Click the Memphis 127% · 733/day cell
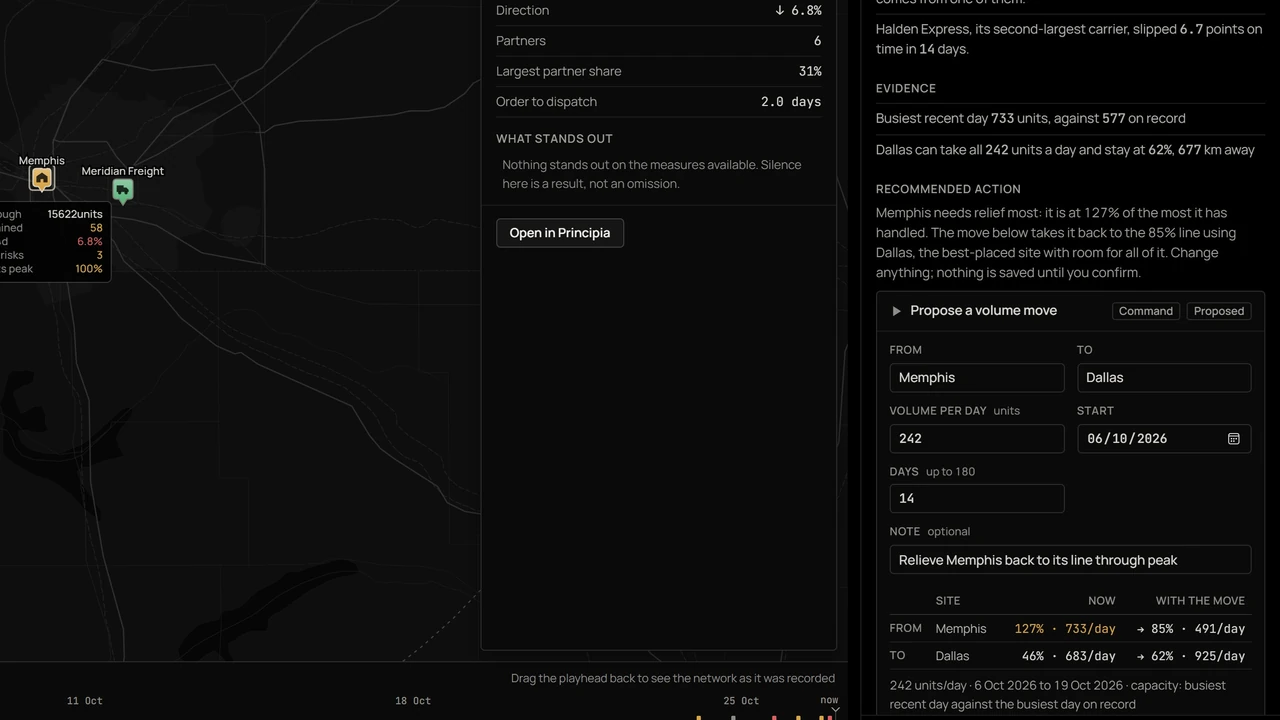 click(x=1065, y=629)
